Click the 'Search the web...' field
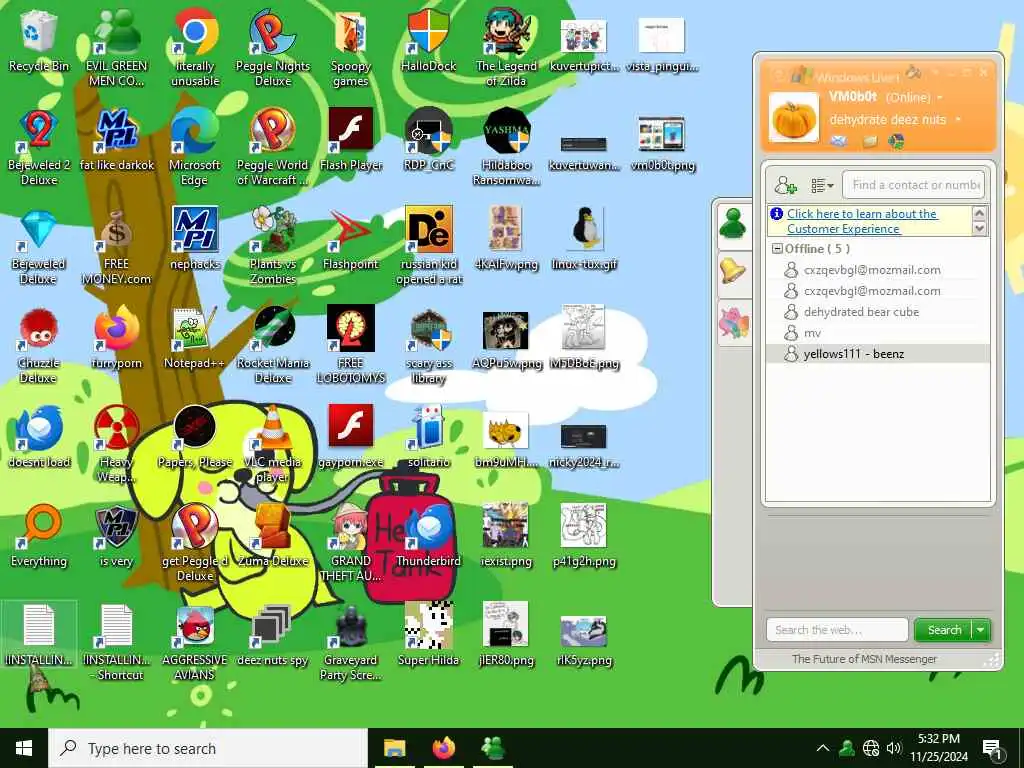The height and width of the screenshot is (768, 1024). click(837, 630)
